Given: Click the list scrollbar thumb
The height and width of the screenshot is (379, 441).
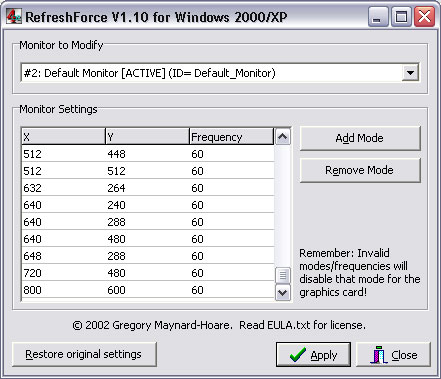Looking at the screenshot, I should pyautogui.click(x=283, y=275).
